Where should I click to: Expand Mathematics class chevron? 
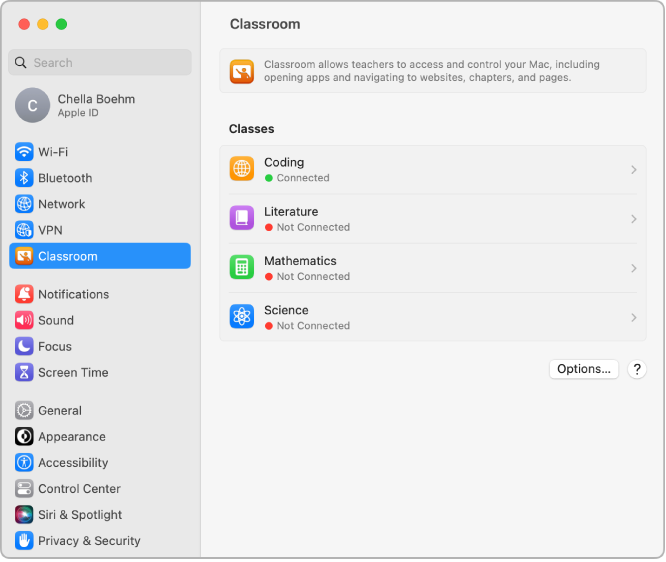[633, 268]
